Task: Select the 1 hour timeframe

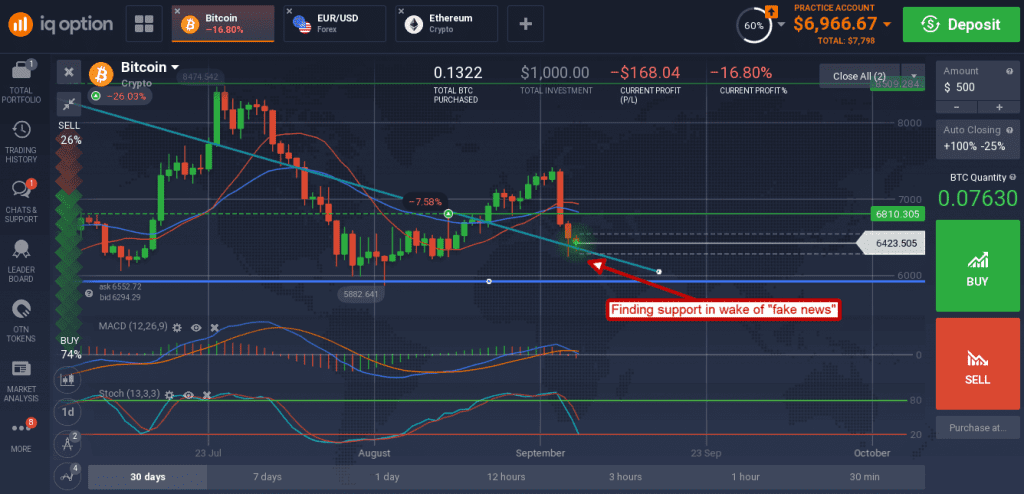Action: (745, 477)
